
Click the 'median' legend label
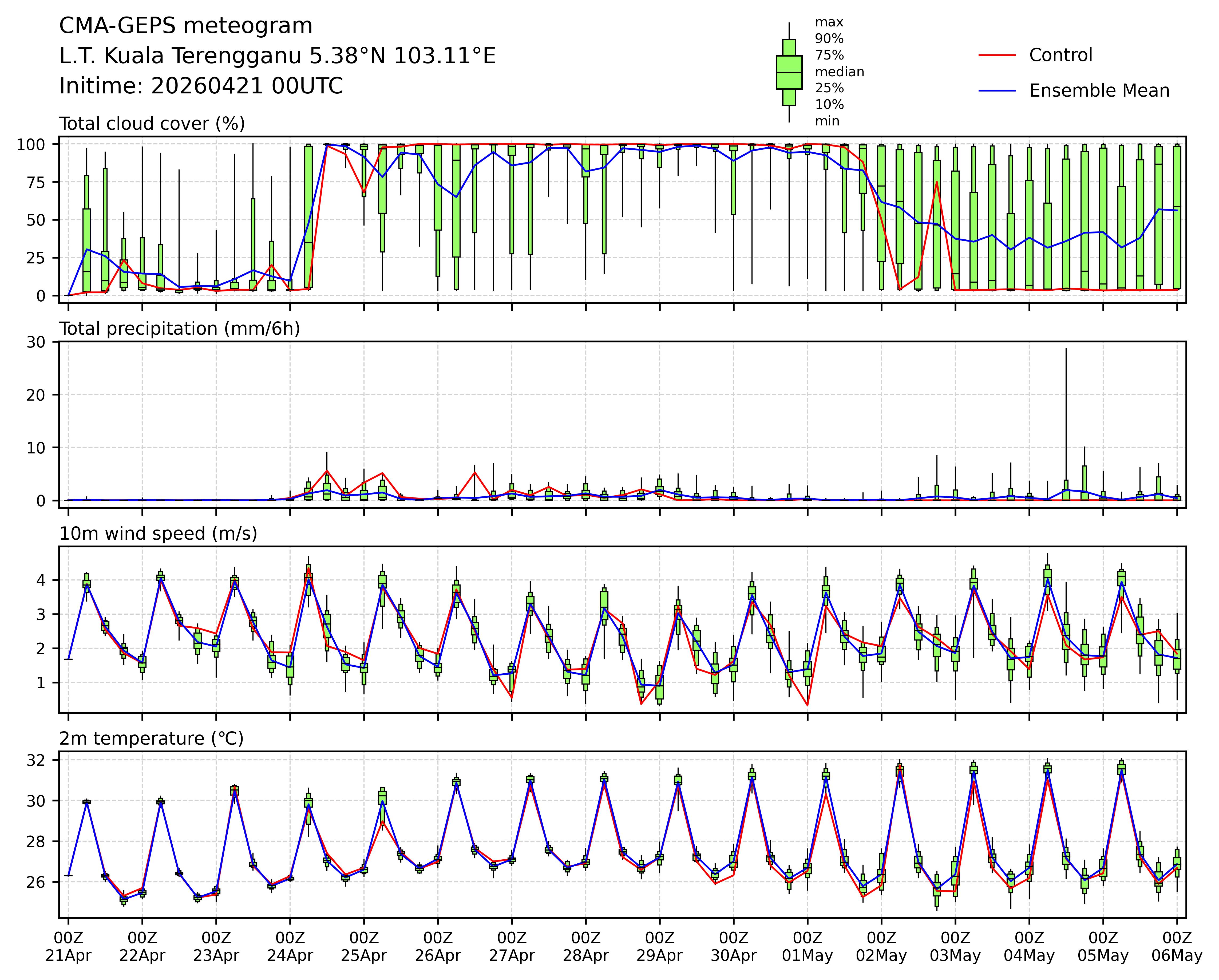point(839,72)
